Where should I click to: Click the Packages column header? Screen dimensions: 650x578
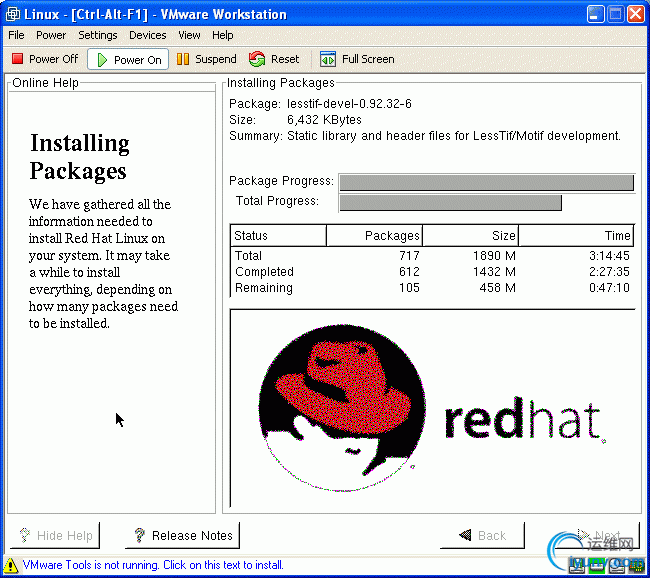[374, 236]
